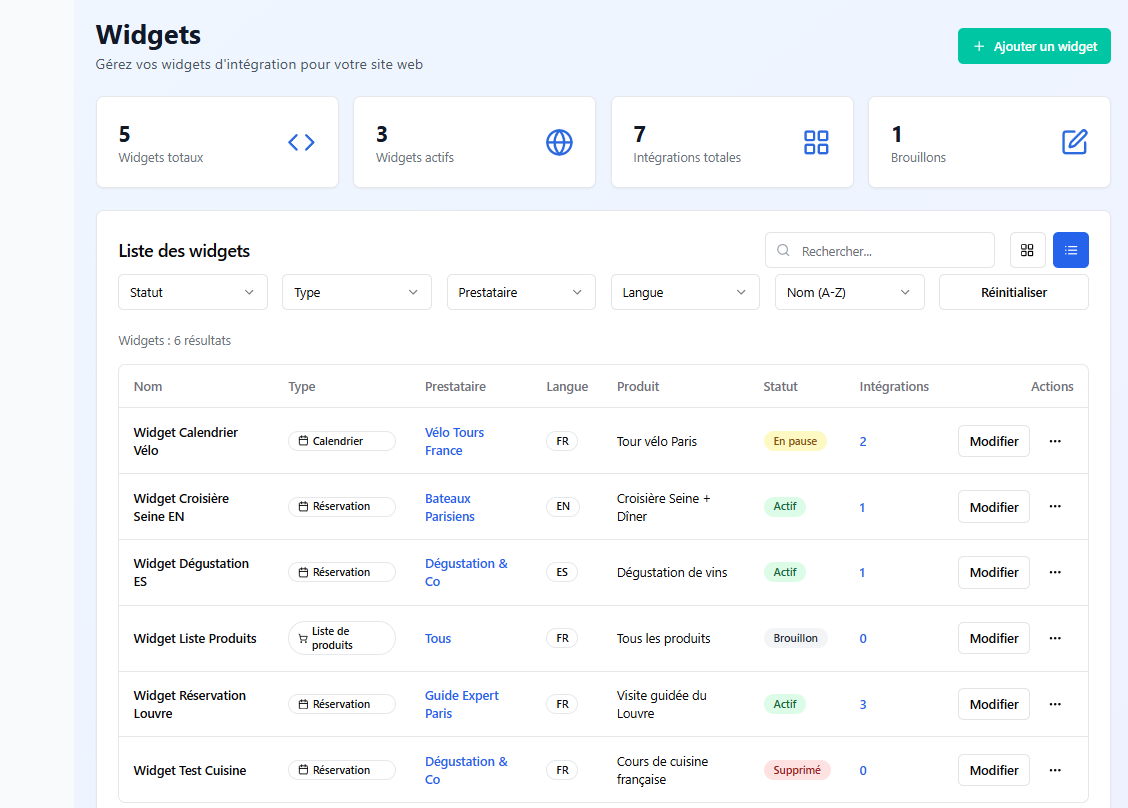1128x808 pixels.
Task: Expand the Statut filter dropdown
Action: tap(193, 292)
